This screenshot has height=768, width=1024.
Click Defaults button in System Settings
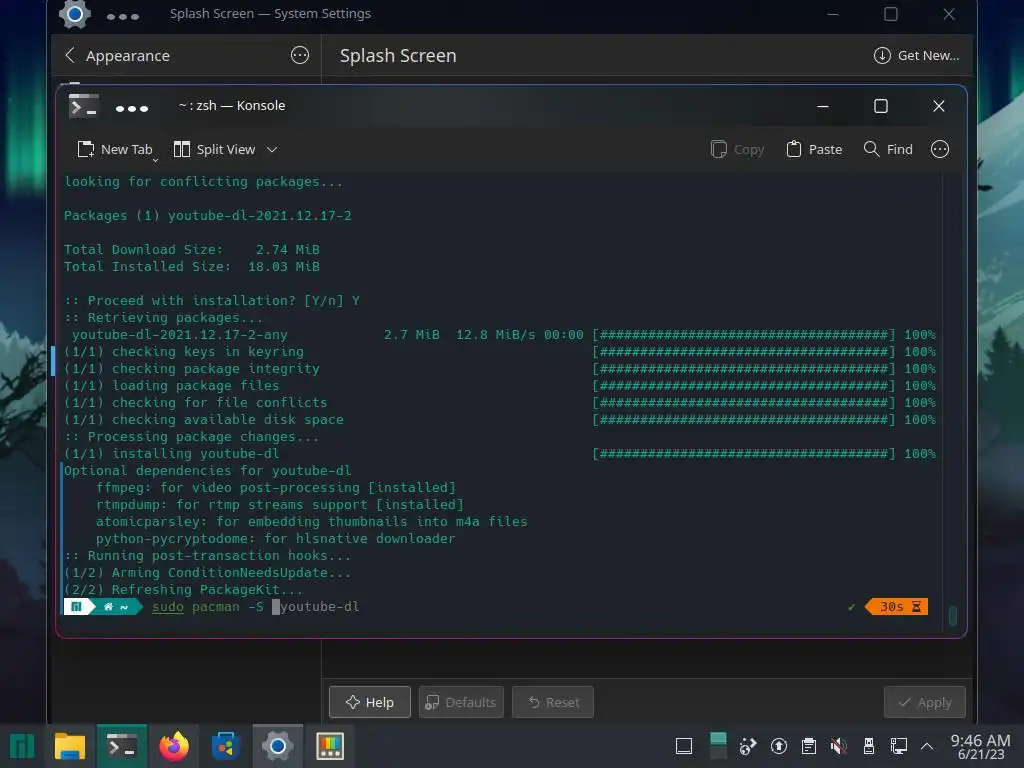(x=461, y=702)
